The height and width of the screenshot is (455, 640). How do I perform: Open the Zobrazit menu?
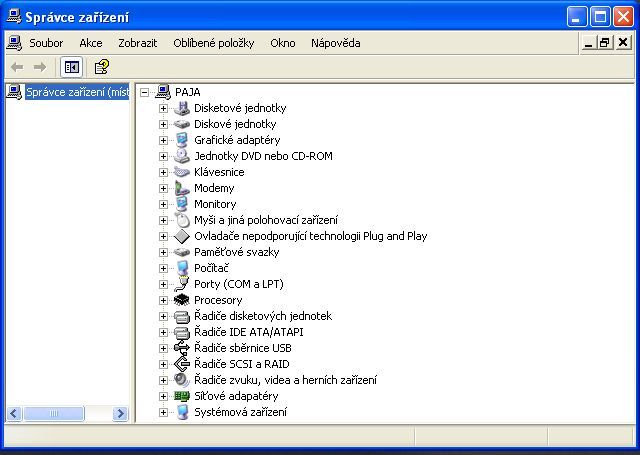click(138, 43)
